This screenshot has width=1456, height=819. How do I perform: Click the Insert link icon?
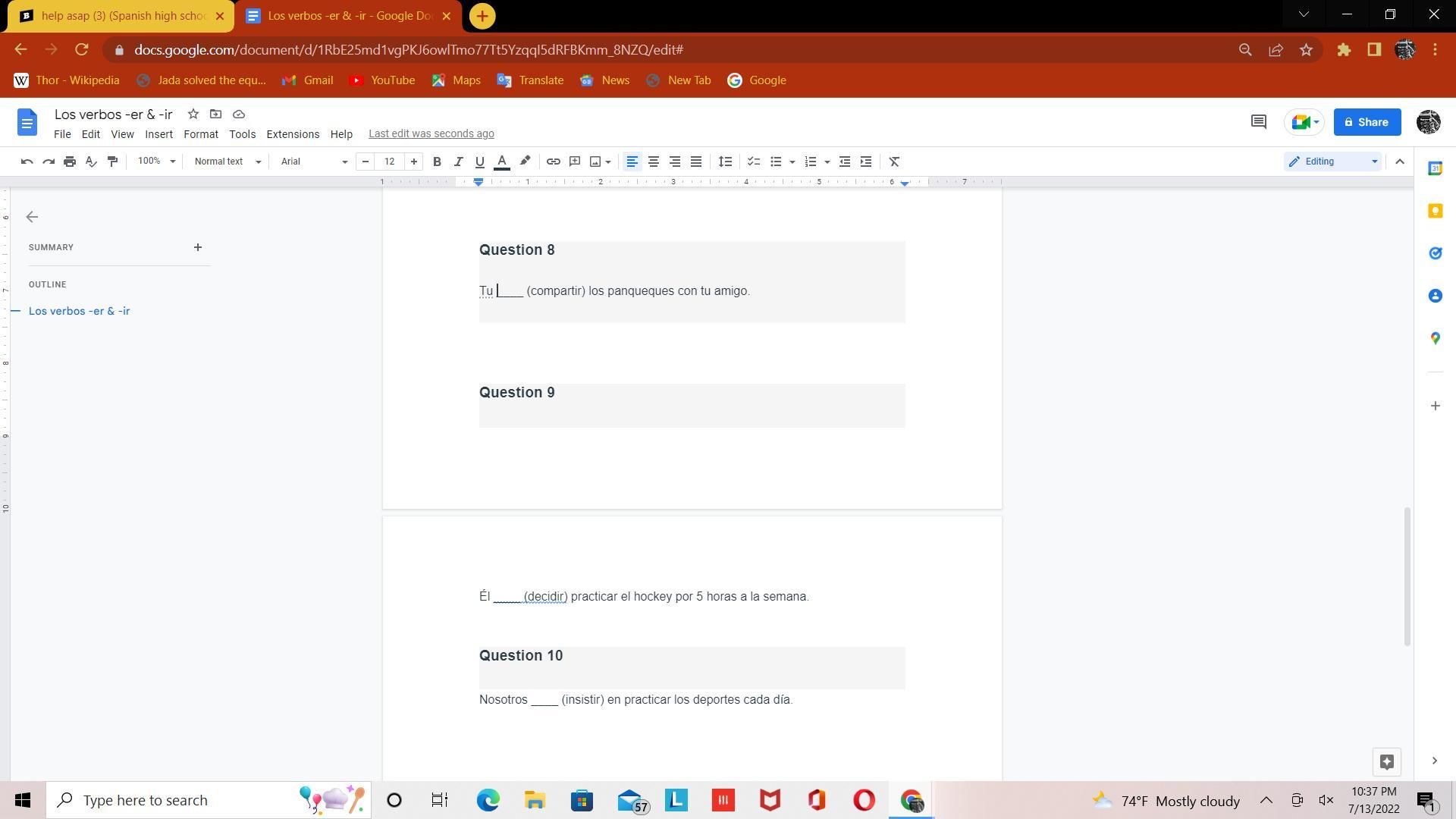[554, 162]
